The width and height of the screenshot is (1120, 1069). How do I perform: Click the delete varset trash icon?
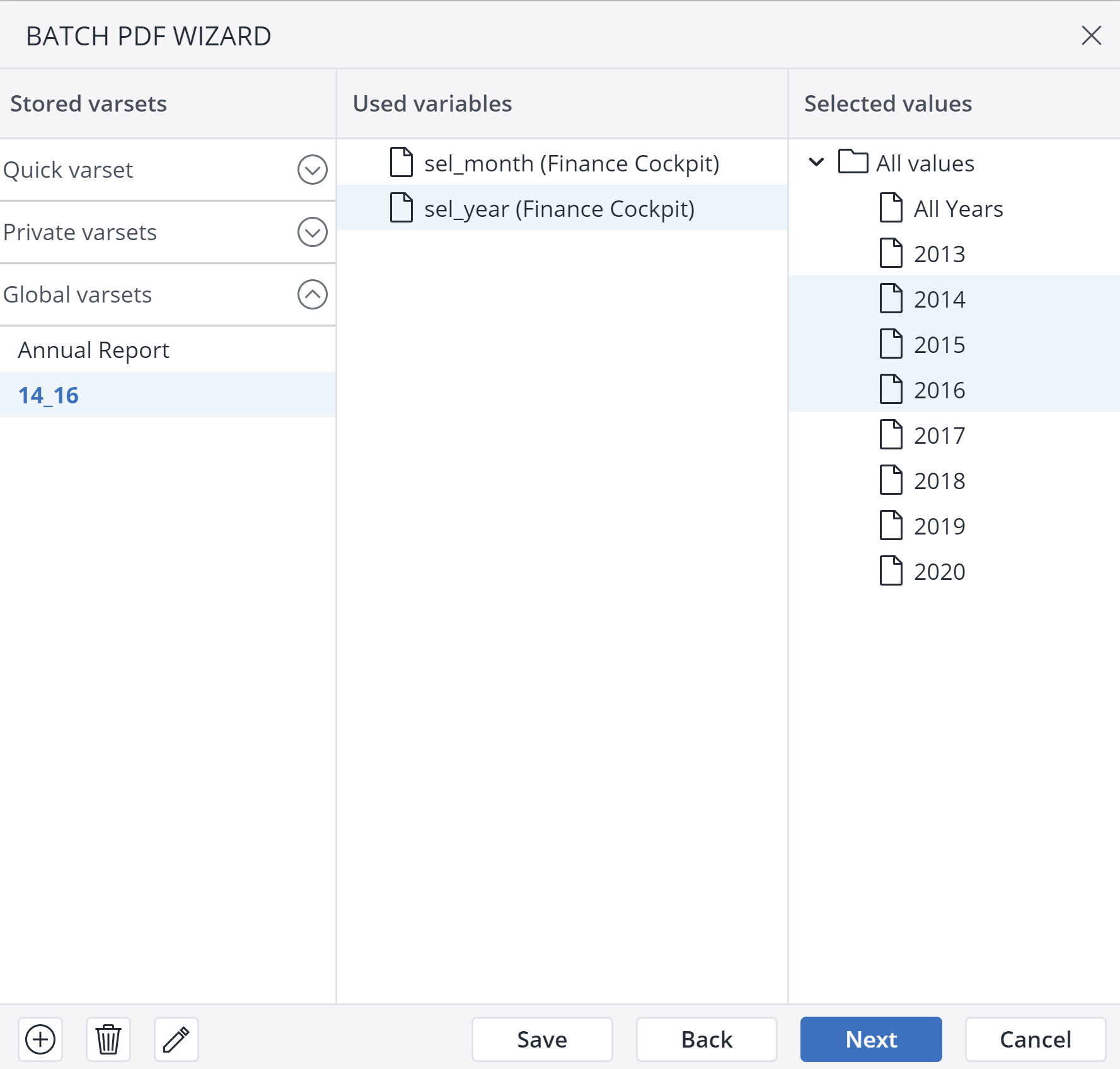[x=108, y=1039]
